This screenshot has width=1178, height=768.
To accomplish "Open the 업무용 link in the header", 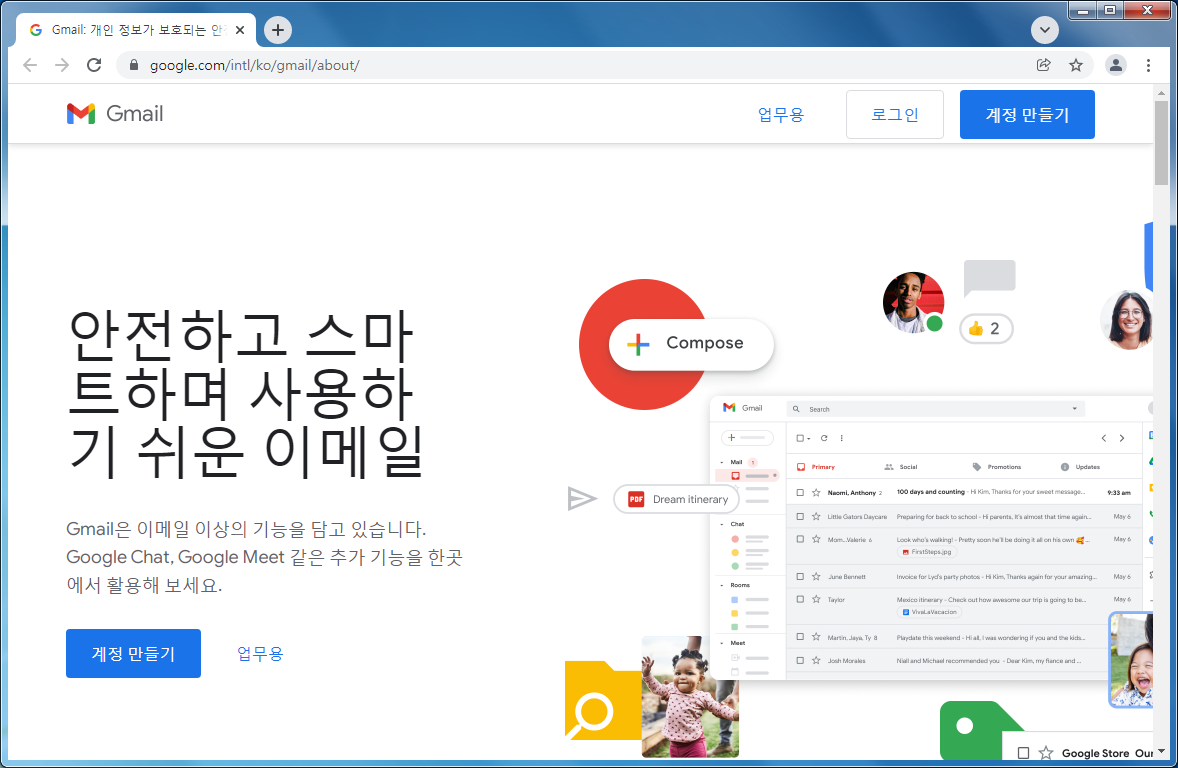I will point(781,115).
